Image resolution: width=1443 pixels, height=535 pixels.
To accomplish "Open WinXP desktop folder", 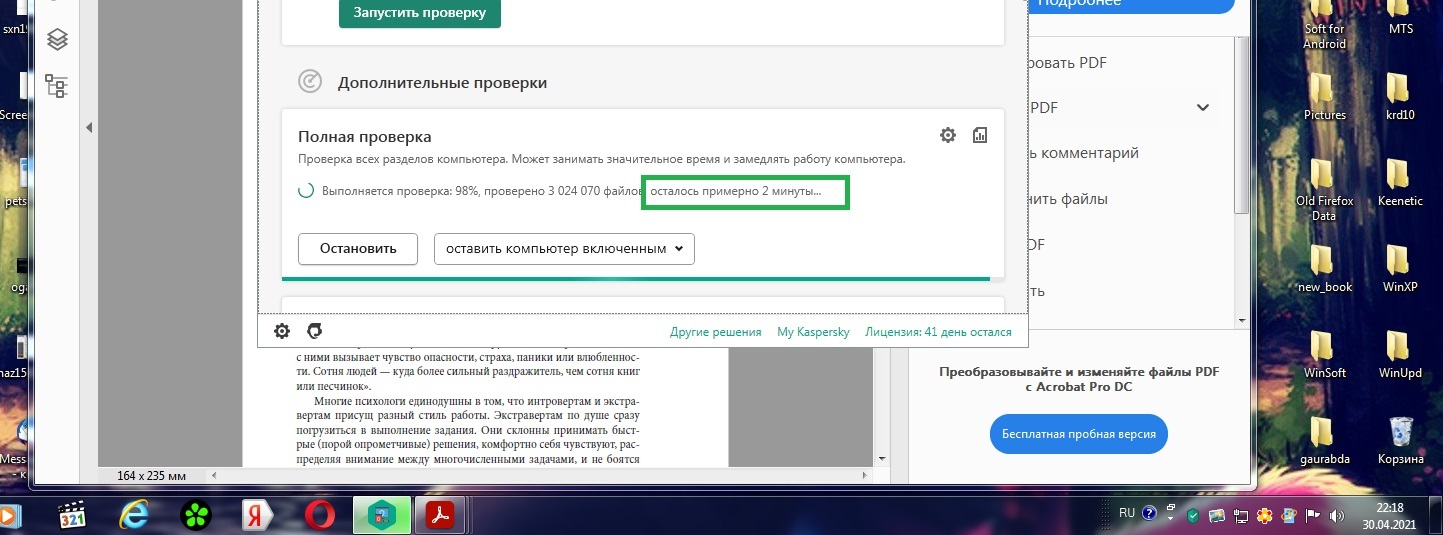I will point(1401,268).
